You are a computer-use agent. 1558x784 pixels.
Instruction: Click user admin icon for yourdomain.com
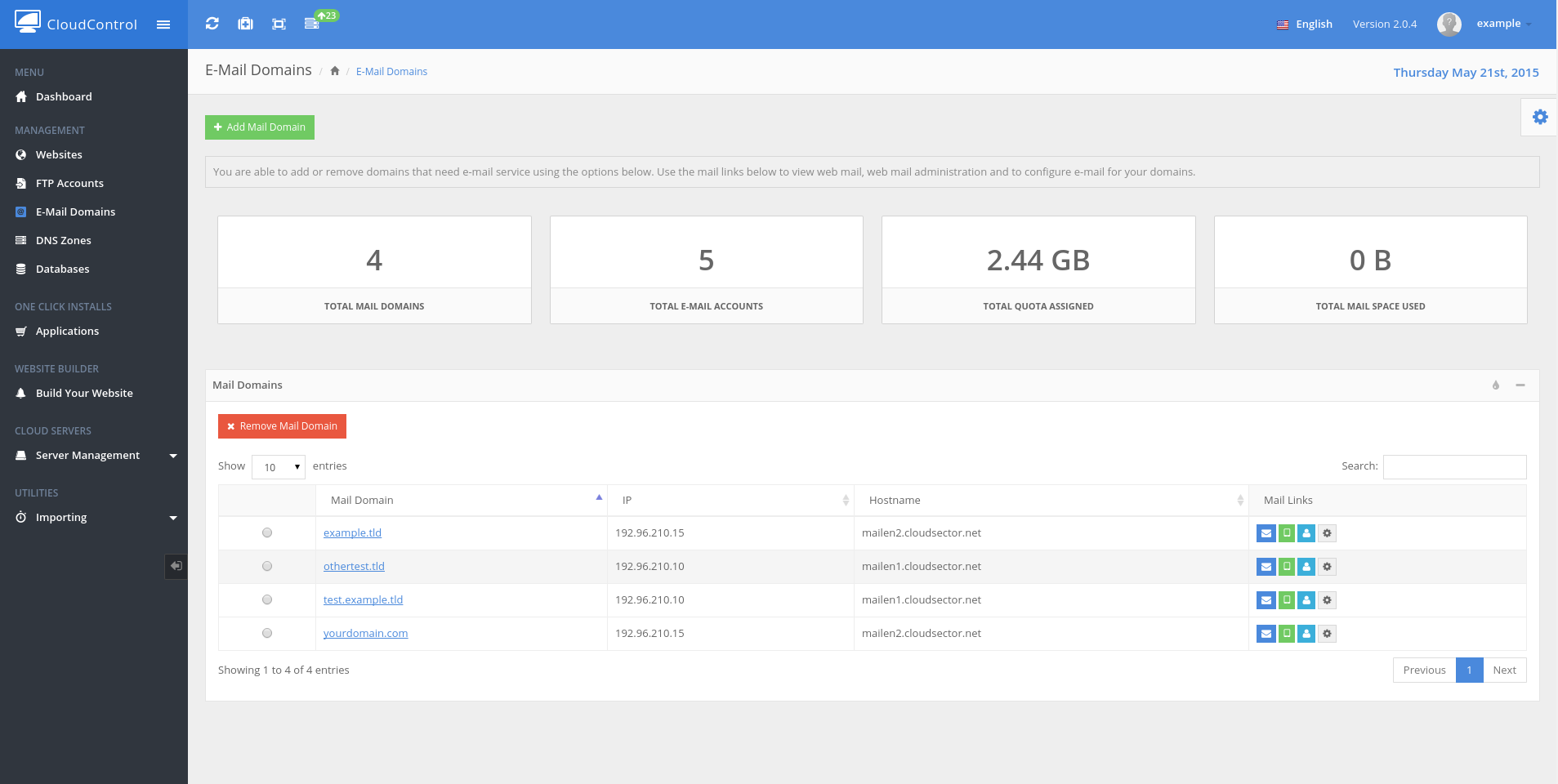point(1306,634)
